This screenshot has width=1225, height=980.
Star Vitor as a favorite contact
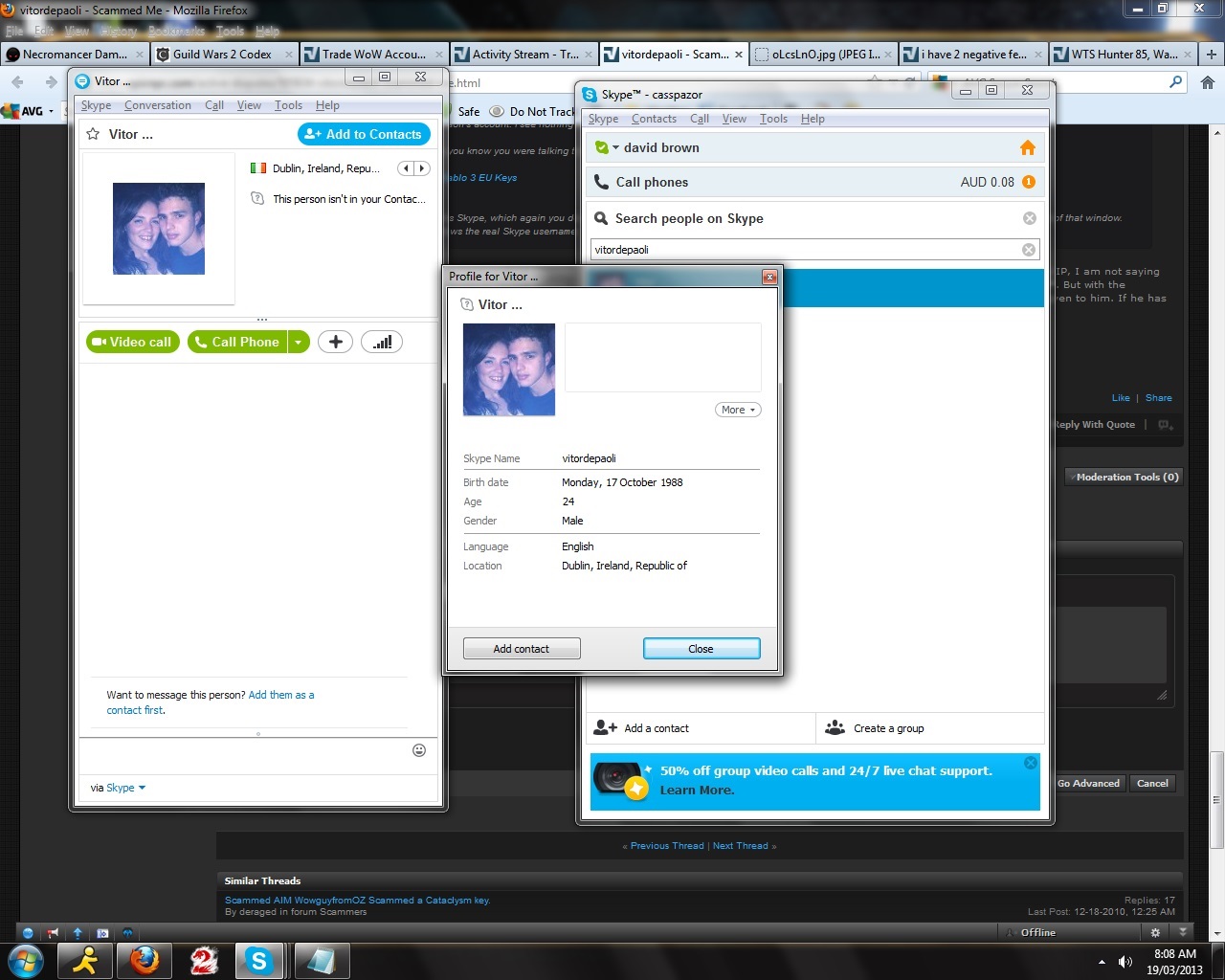tap(93, 134)
